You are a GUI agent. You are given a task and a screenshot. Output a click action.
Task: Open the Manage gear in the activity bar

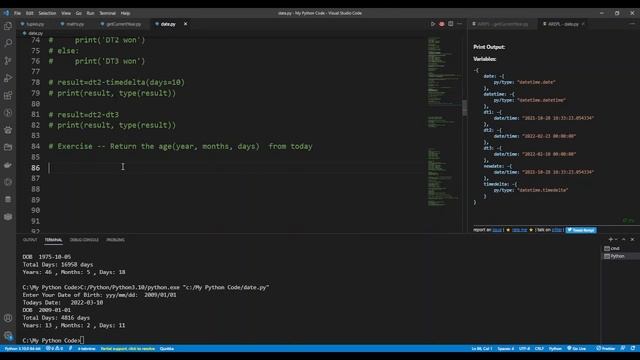8,336
